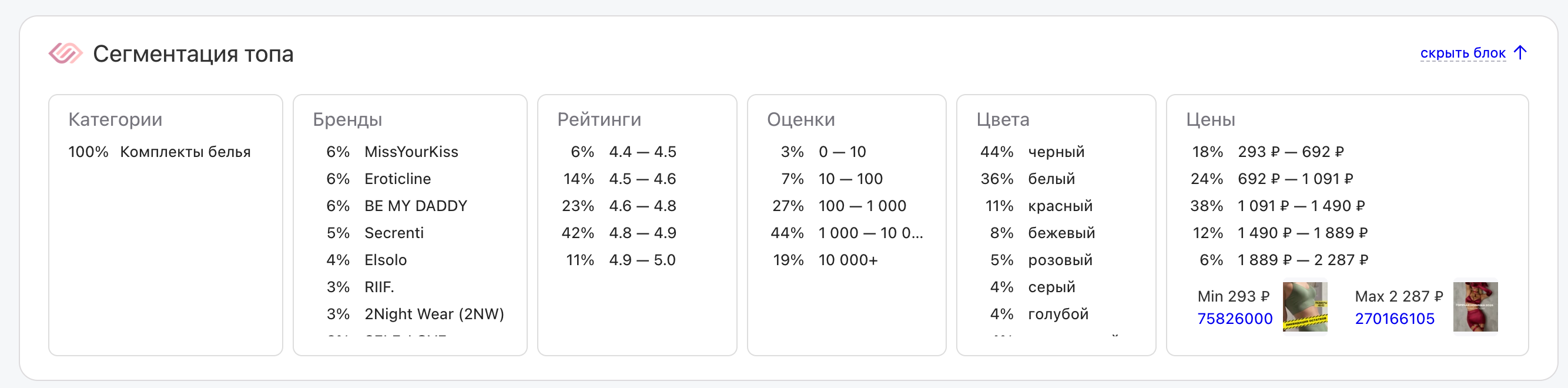Select the 4.8 — 4.9 rating range

[642, 233]
